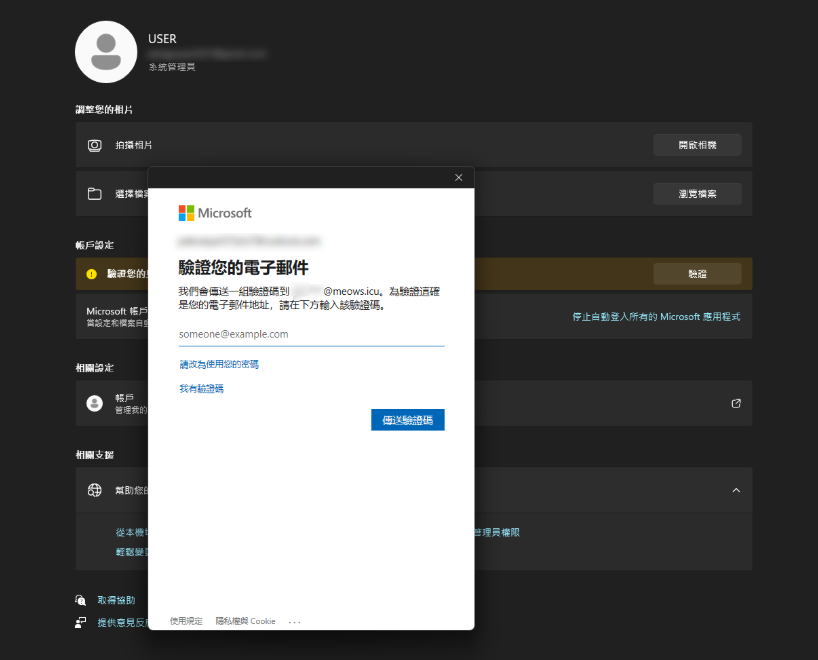Click the folder icon for choosing a file

(94, 194)
